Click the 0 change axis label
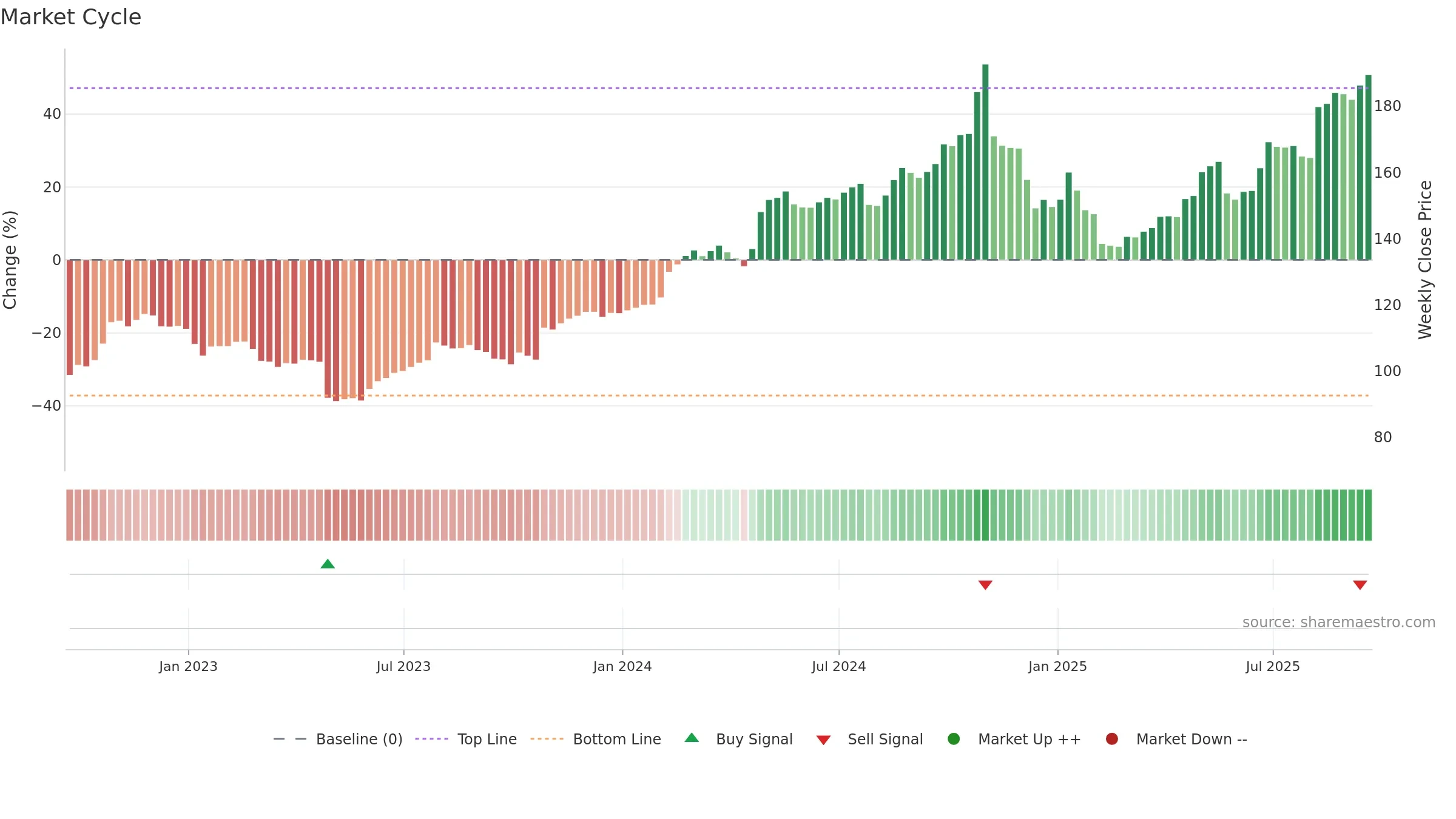This screenshot has height=819, width=1456. (57, 260)
